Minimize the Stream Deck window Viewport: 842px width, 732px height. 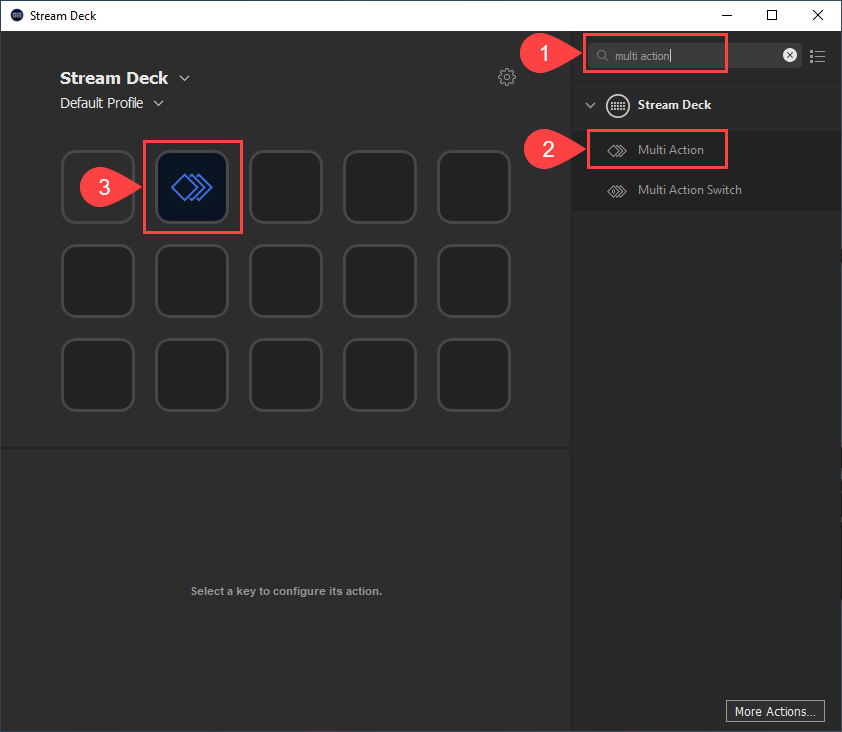727,15
